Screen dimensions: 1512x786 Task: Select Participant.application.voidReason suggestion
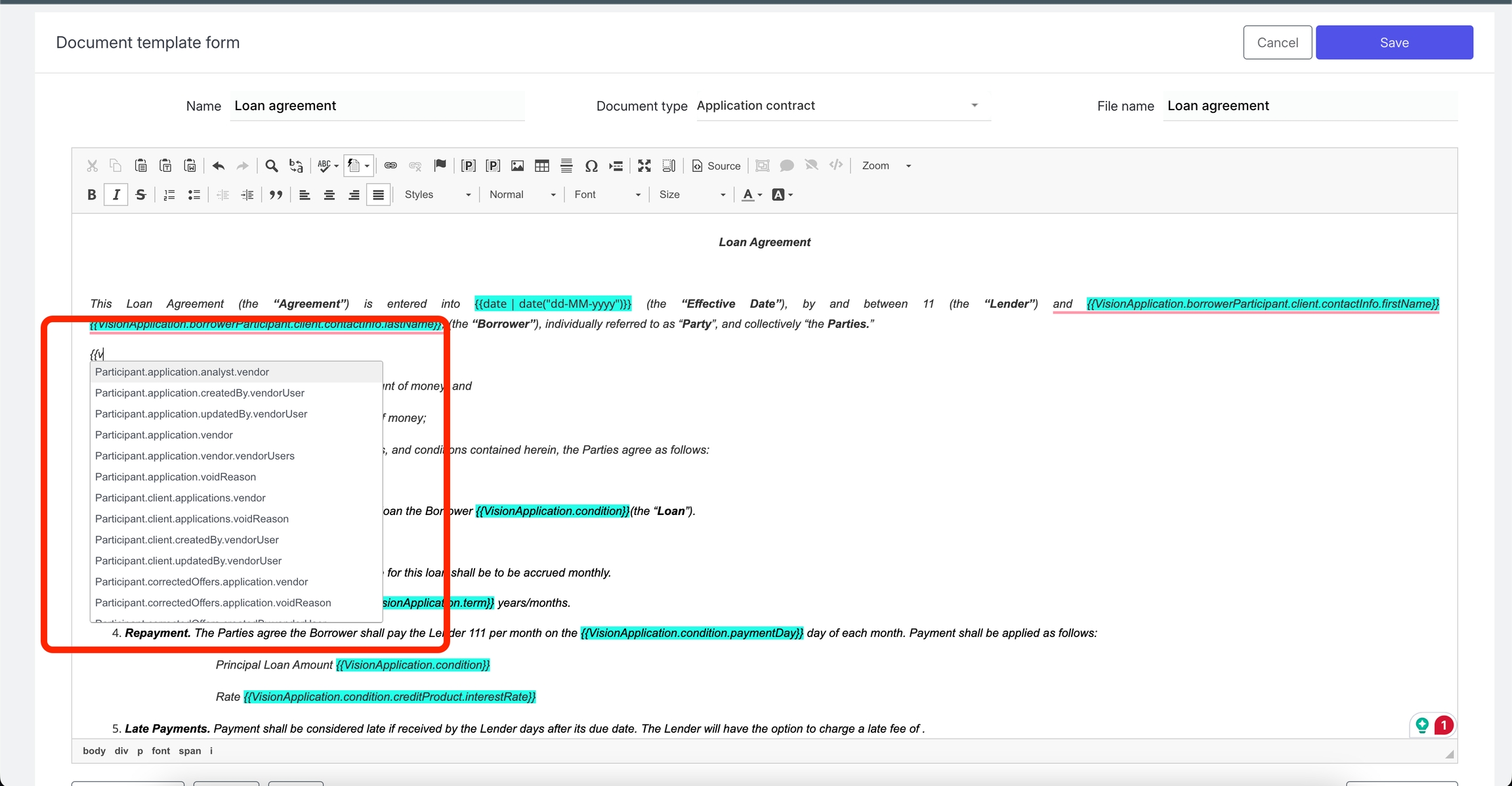point(176,477)
